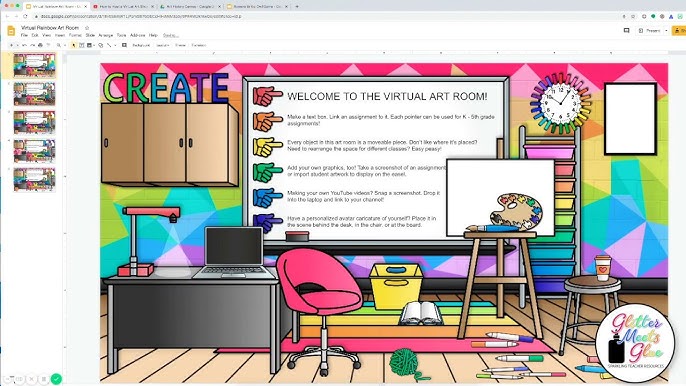
Task: Open the Slide menu
Action: click(90, 35)
